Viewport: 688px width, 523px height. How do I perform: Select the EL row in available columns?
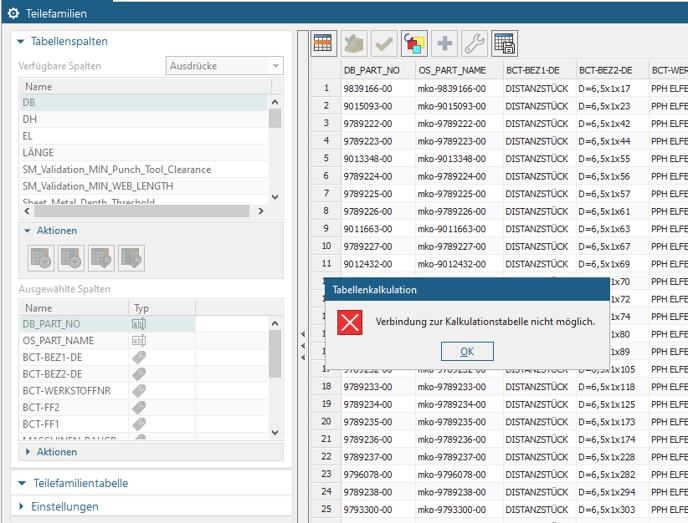(144, 136)
